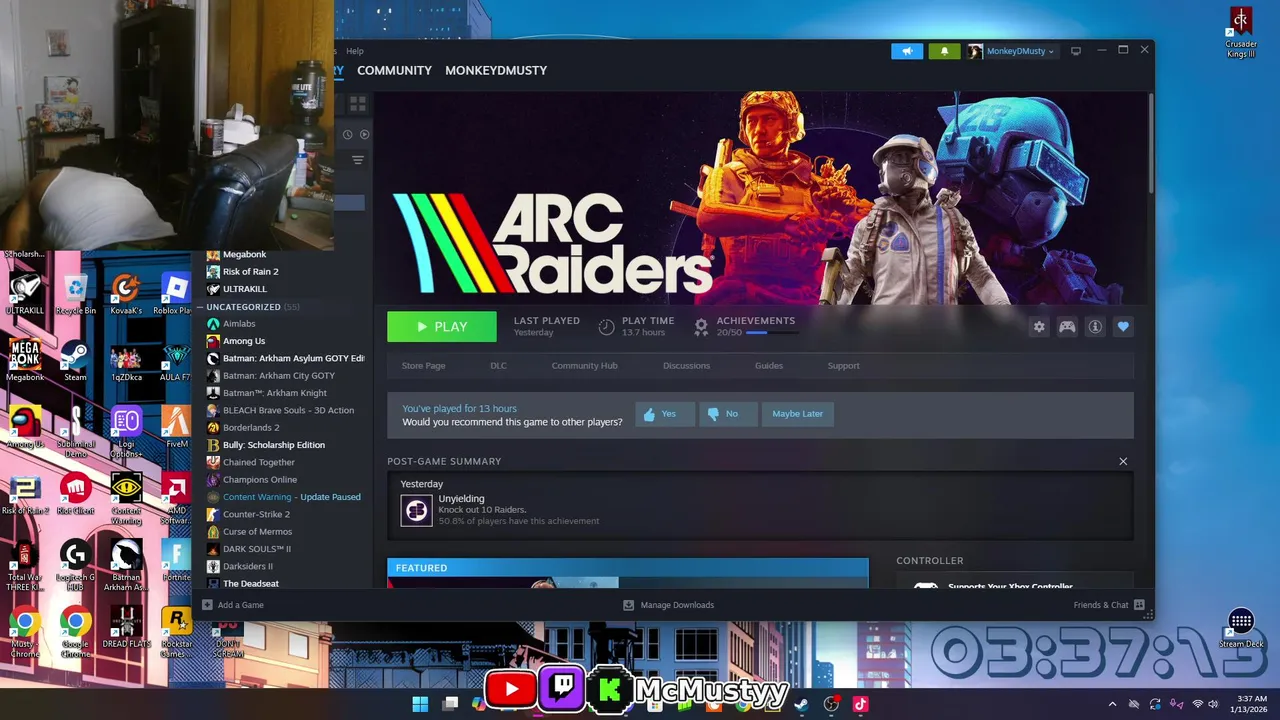1280x720 pixels.
Task: Open Windows Start menu
Action: (x=420, y=704)
